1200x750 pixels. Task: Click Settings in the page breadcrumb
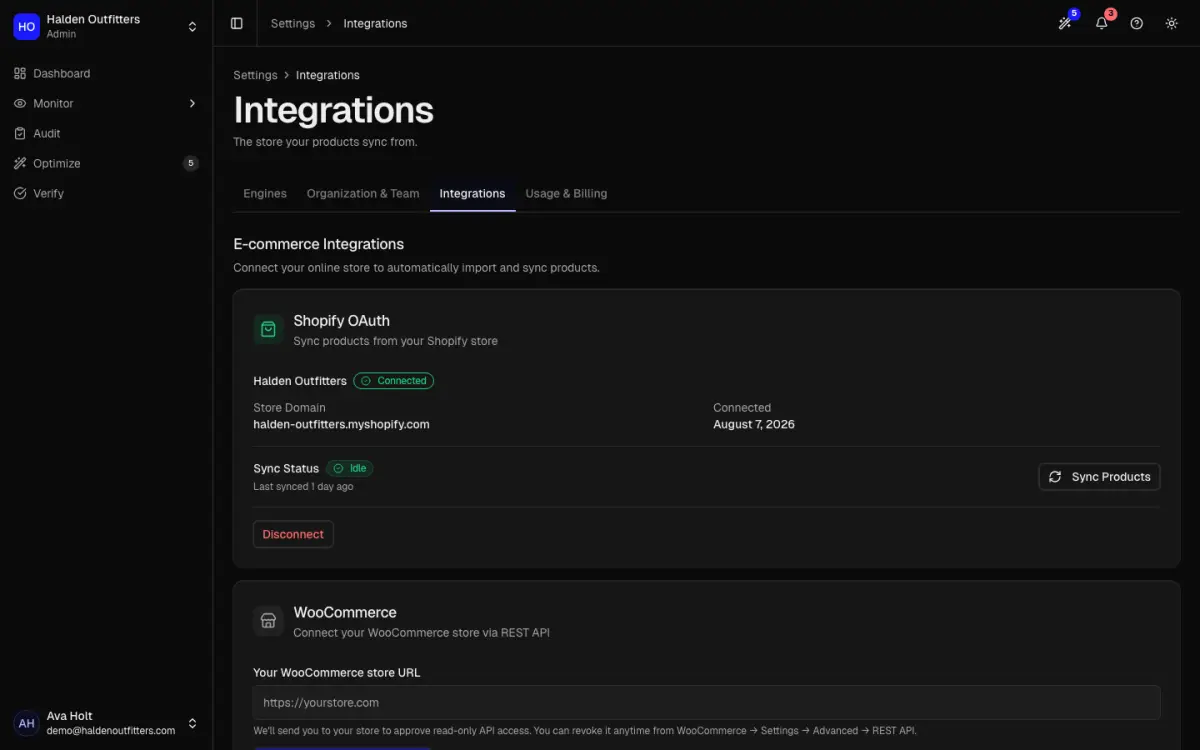[255, 75]
